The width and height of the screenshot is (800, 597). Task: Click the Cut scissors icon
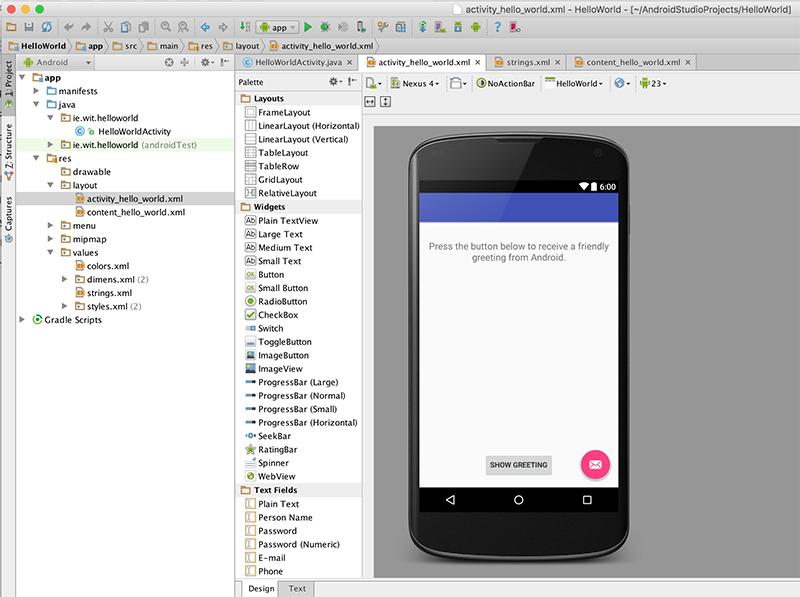pyautogui.click(x=108, y=27)
